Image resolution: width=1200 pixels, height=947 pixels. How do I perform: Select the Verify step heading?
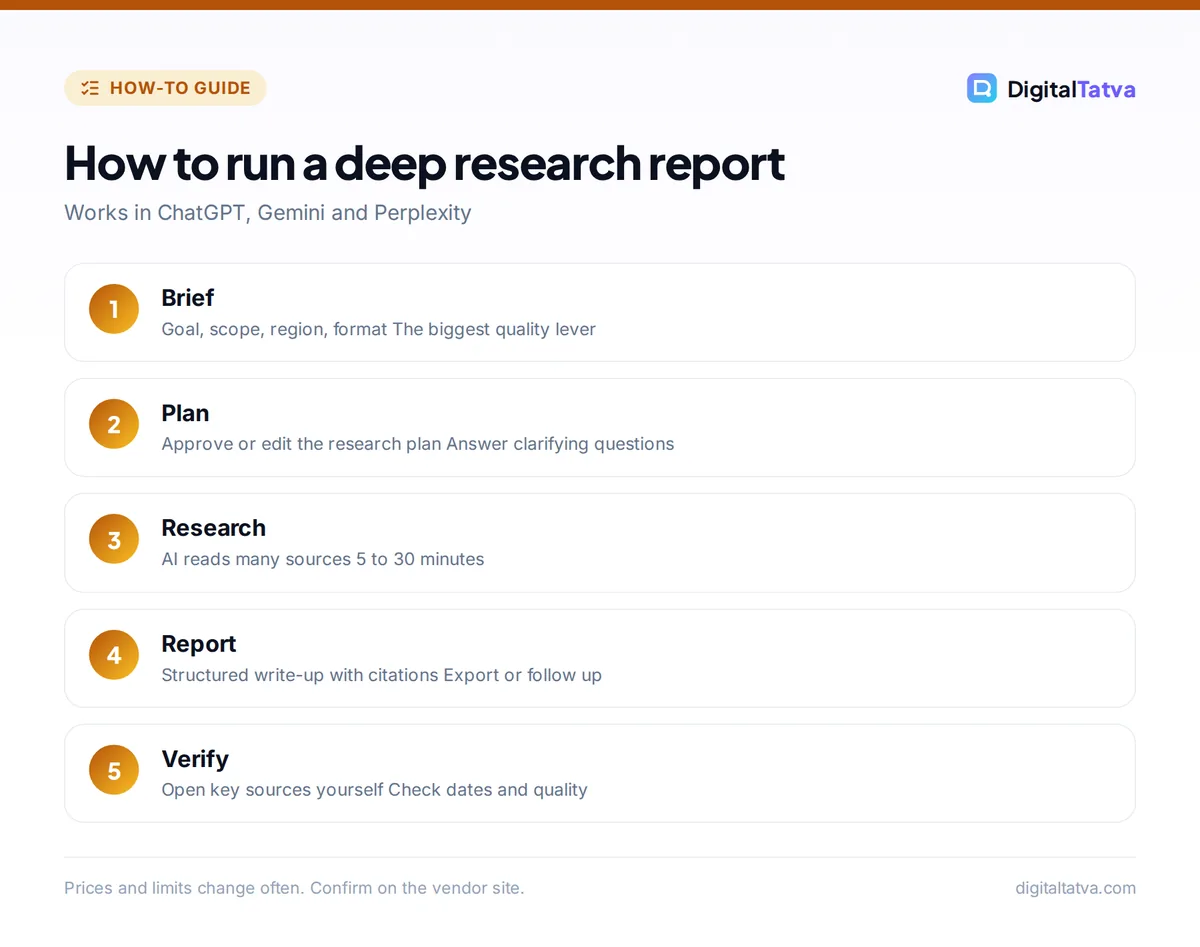point(195,759)
